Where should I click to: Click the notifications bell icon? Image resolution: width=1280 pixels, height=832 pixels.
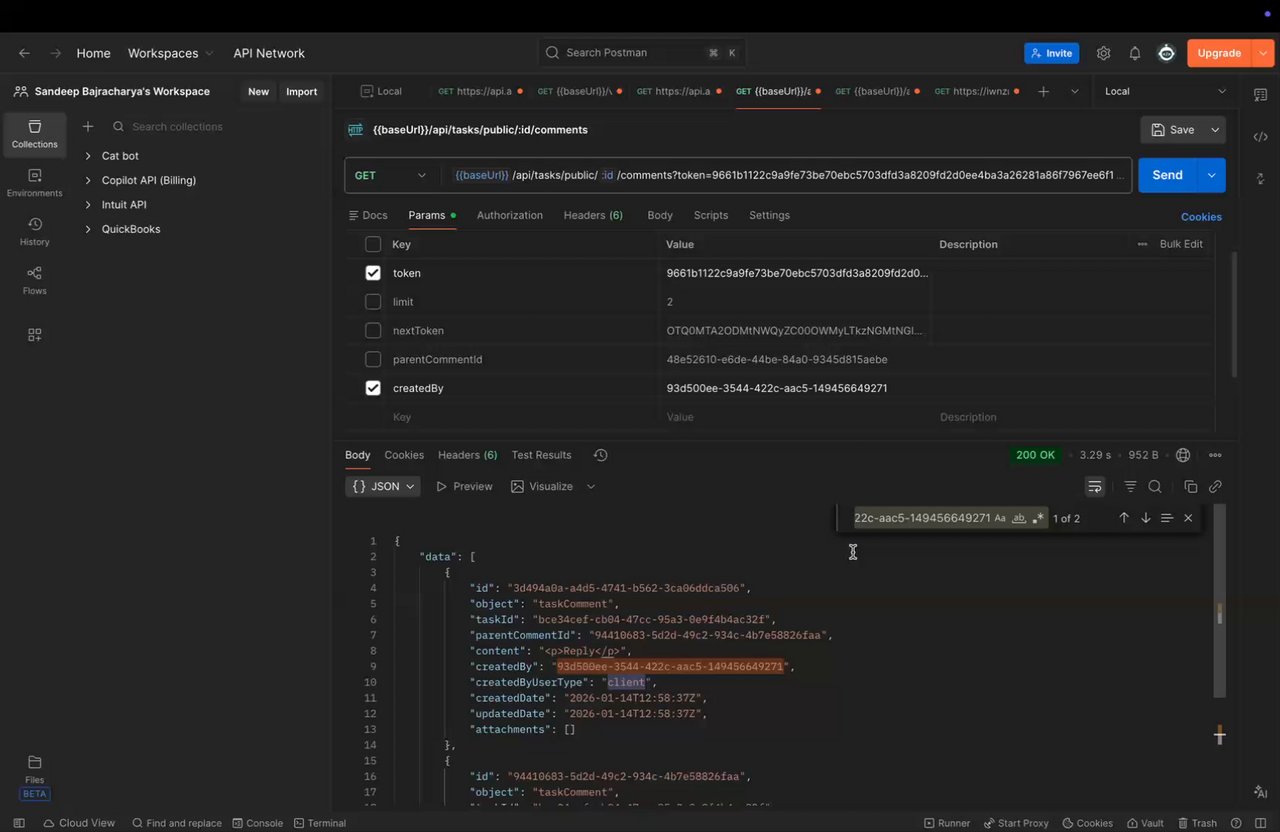[1135, 53]
